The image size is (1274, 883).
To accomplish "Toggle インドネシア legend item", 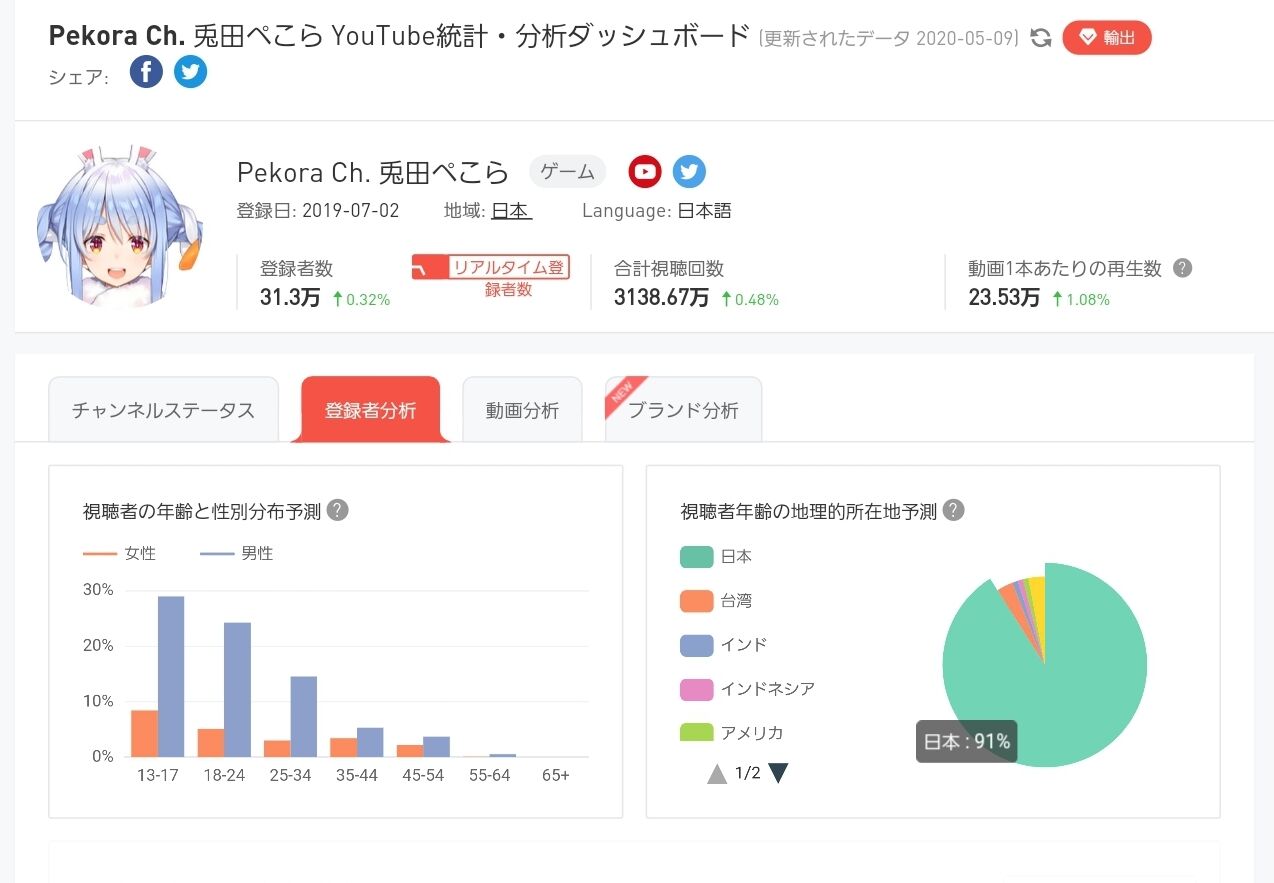I will click(x=747, y=689).
